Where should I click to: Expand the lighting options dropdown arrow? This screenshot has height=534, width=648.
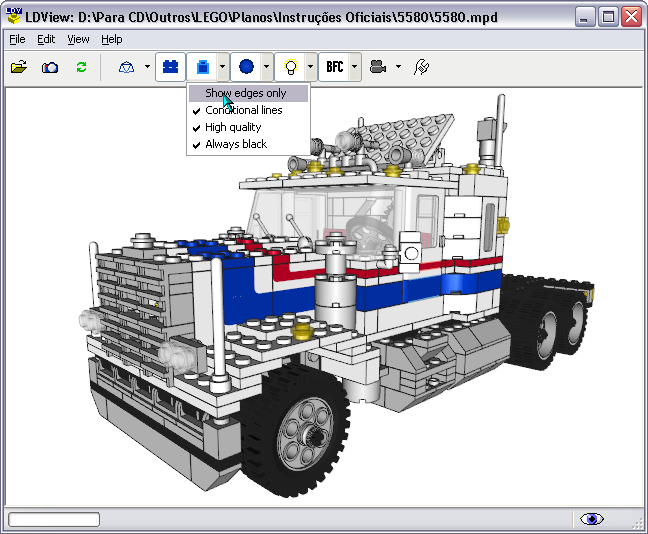310,67
